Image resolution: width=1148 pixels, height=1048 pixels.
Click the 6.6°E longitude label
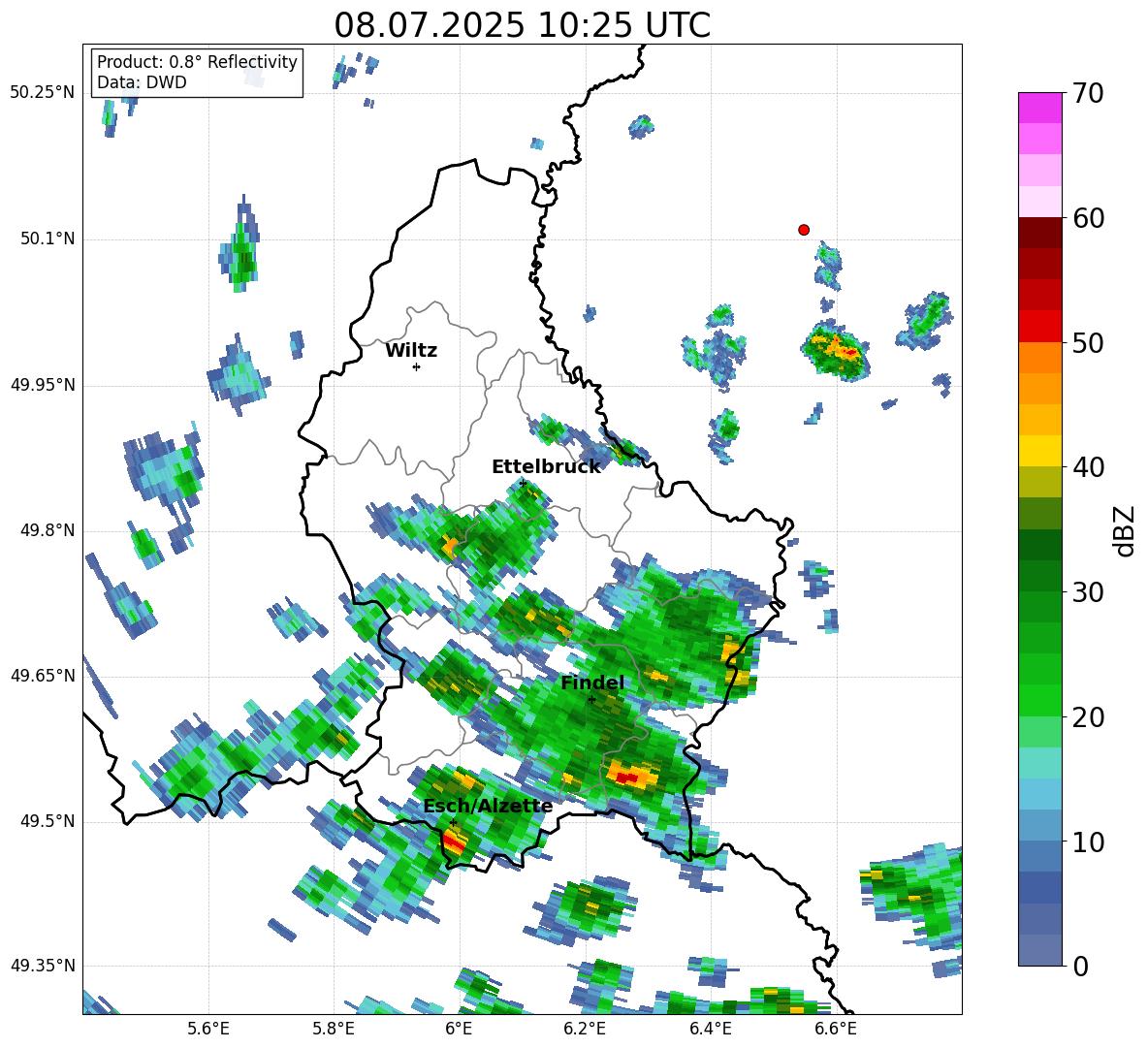point(836,1029)
